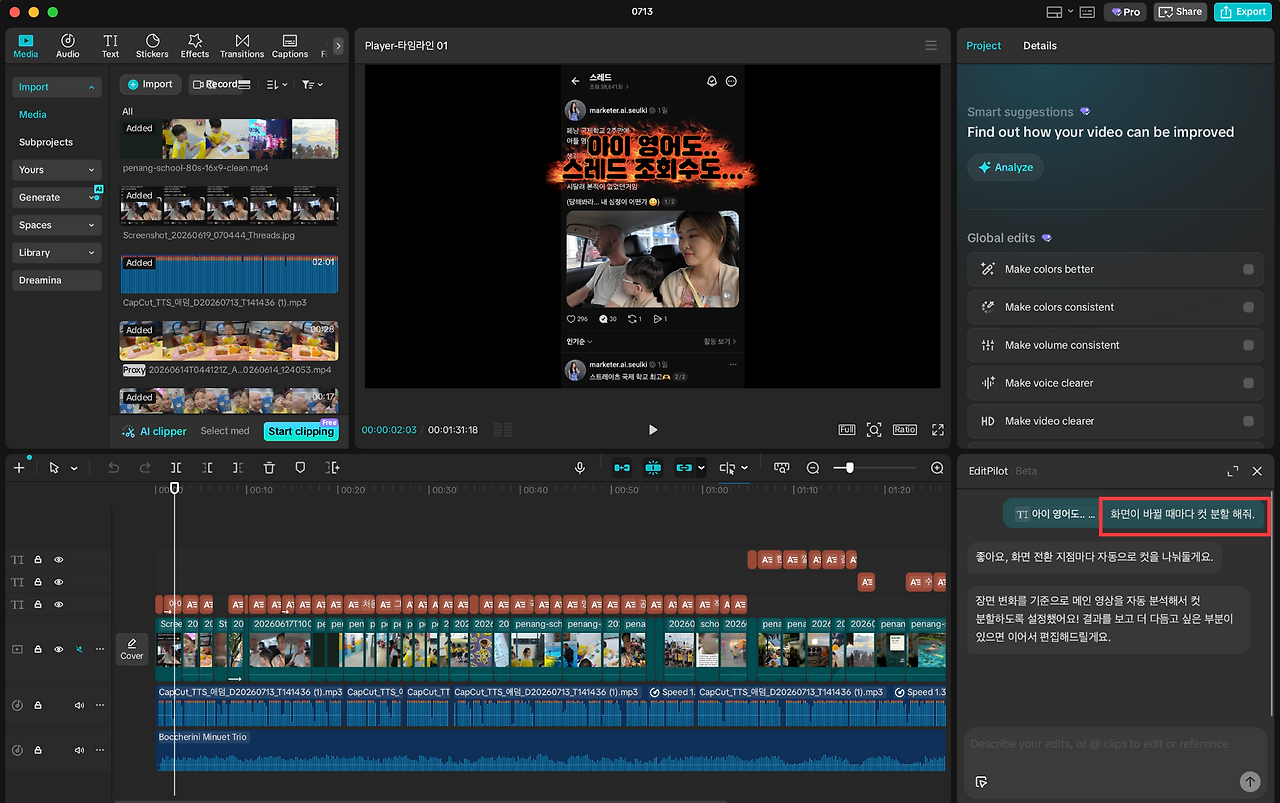Click the Share button
The height and width of the screenshot is (803, 1280).
(x=1180, y=12)
